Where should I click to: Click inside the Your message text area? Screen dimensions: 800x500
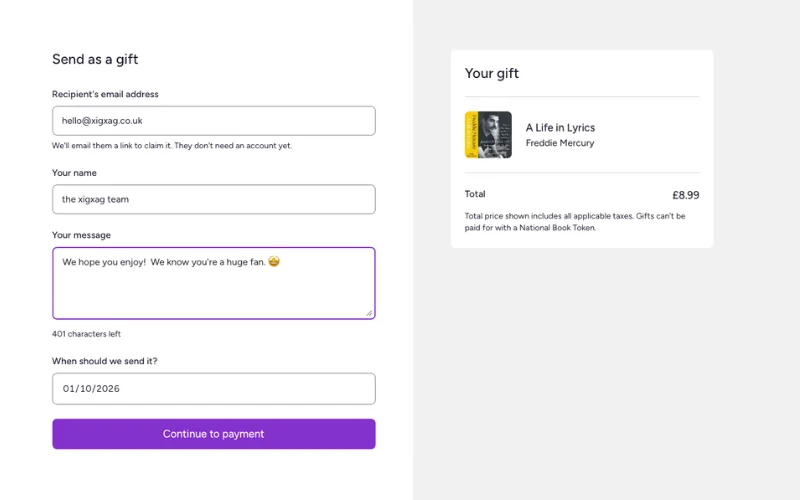(214, 284)
